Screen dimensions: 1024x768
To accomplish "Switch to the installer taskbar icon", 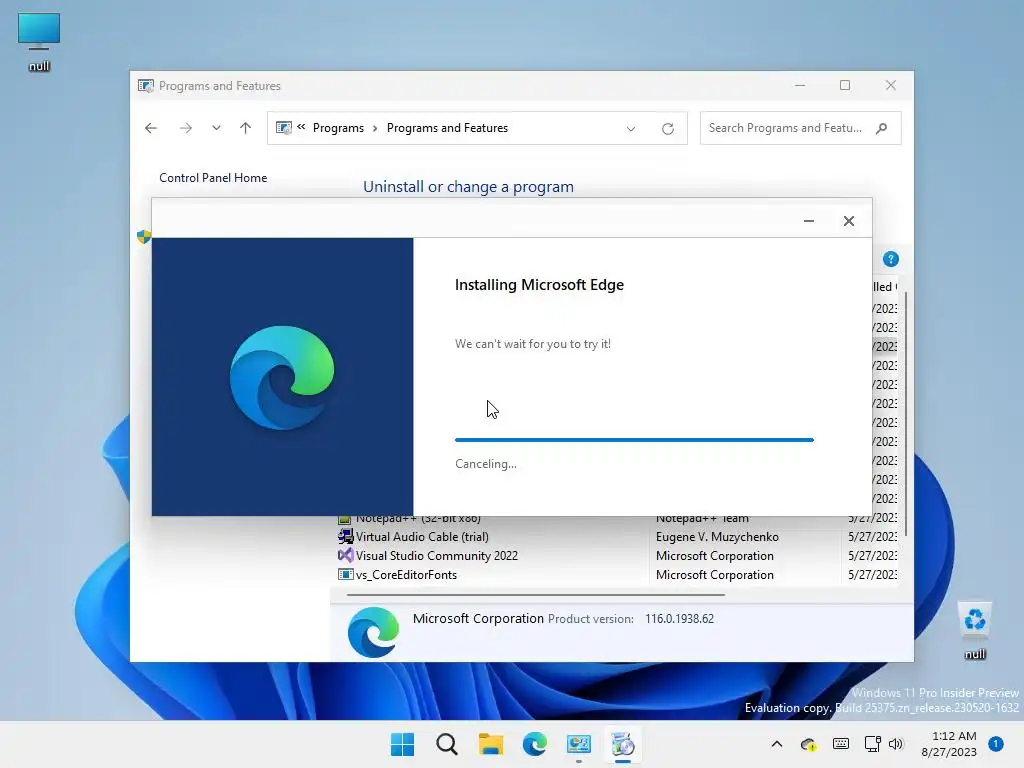I will pos(622,744).
